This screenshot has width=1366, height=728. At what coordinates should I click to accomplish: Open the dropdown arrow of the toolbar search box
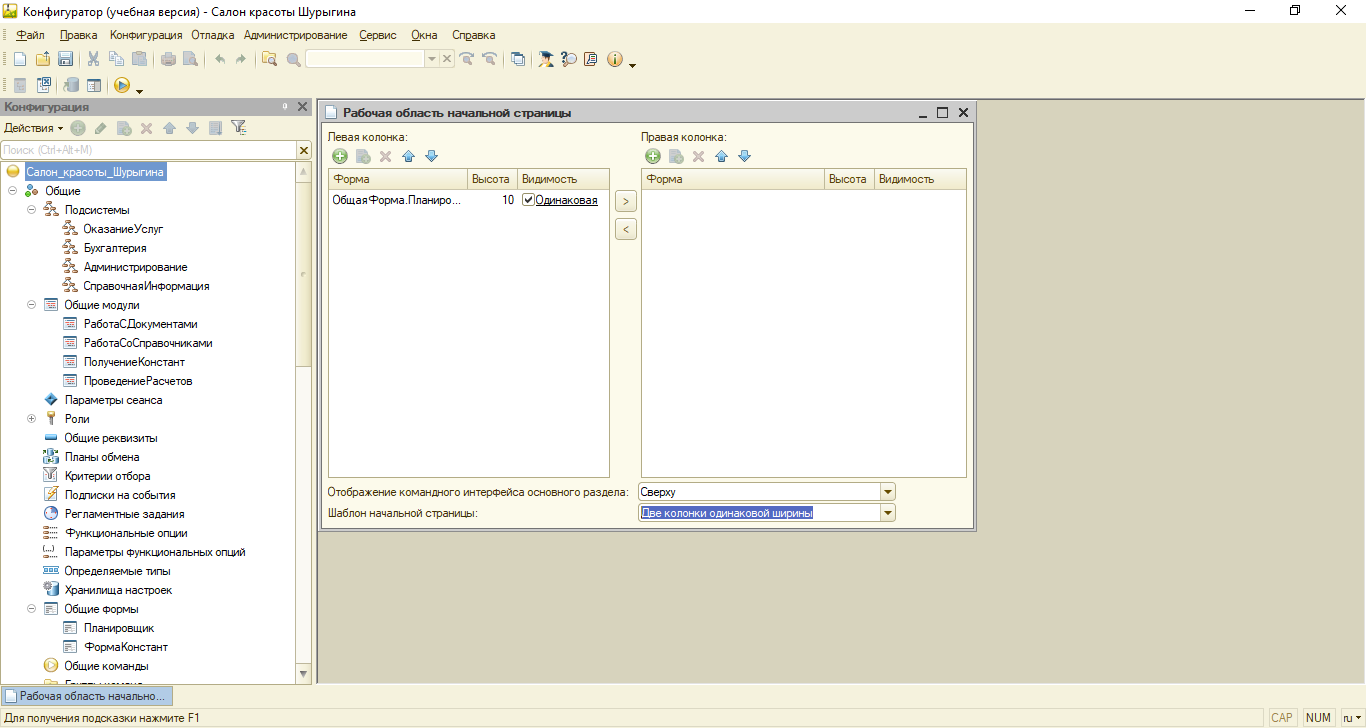432,59
